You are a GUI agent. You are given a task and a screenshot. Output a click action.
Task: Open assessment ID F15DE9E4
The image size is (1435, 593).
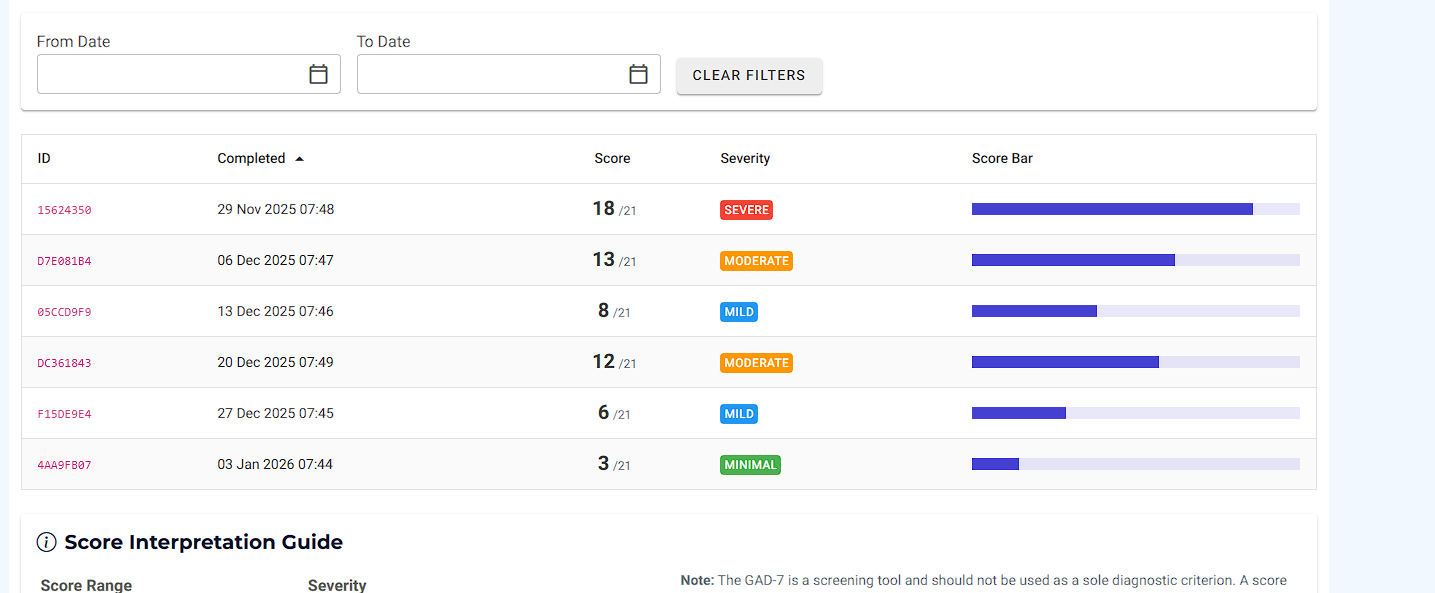pos(64,414)
